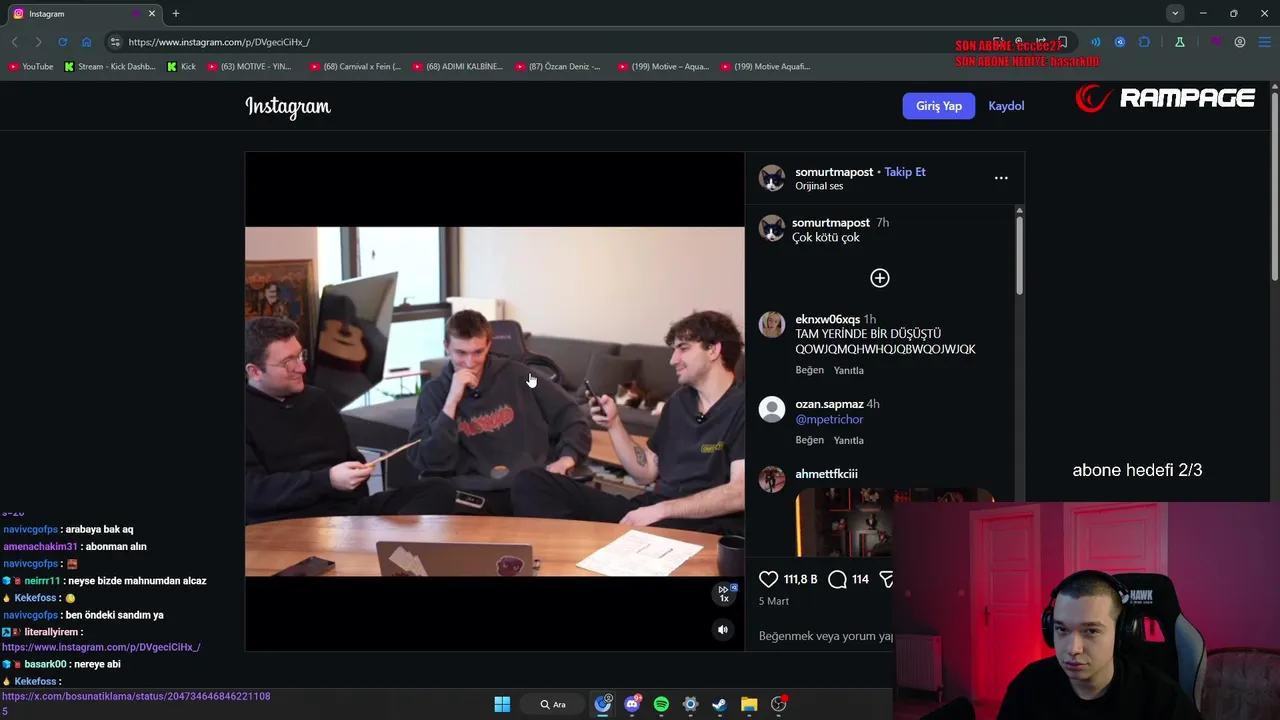Click the video player area
Screen dimensions: 1280x720
(x=495, y=401)
